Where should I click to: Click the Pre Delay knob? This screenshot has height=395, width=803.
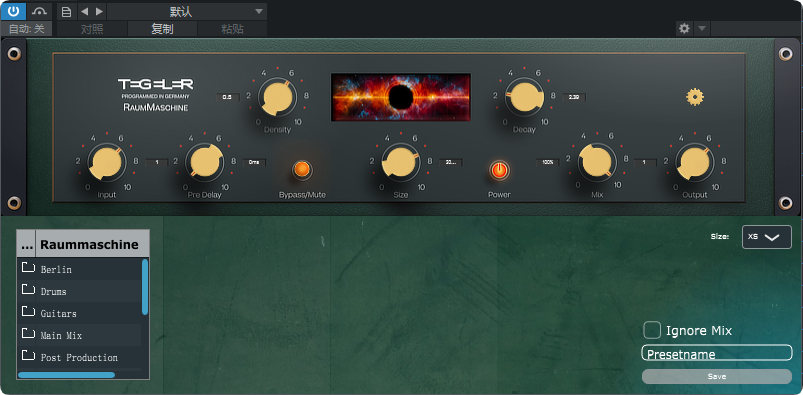[x=204, y=162]
